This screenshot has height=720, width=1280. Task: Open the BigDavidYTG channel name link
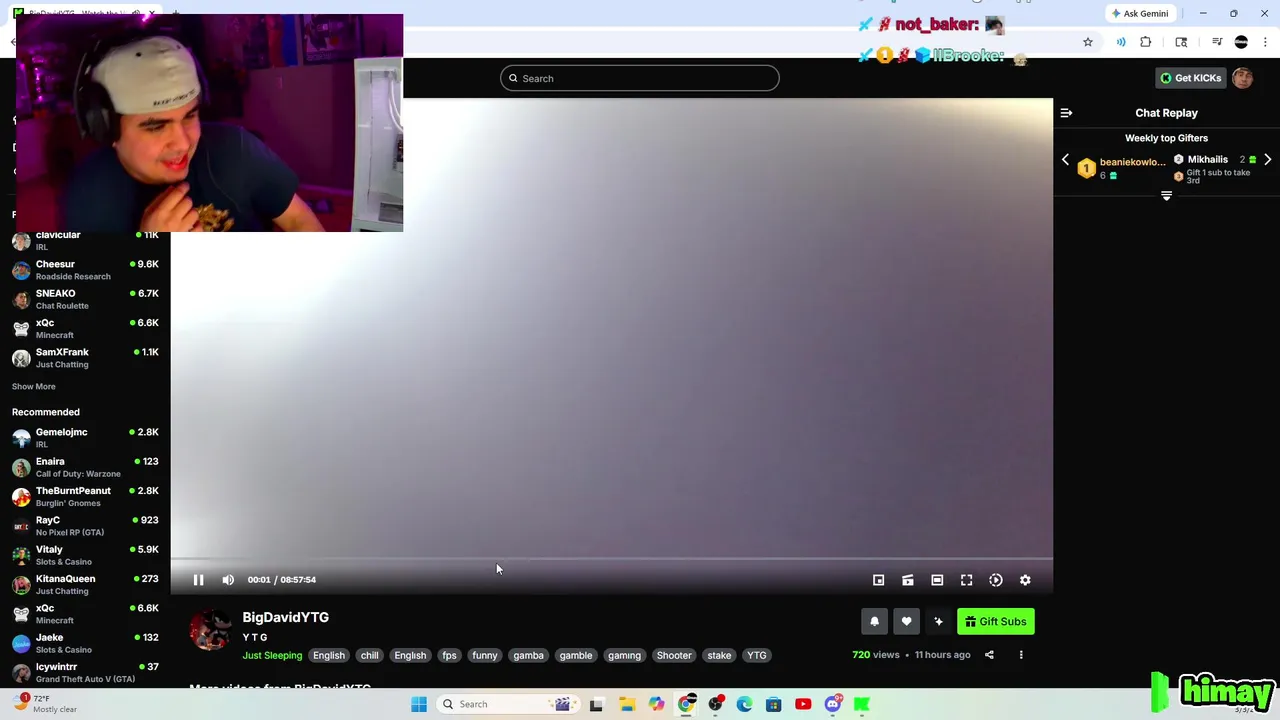coord(285,617)
